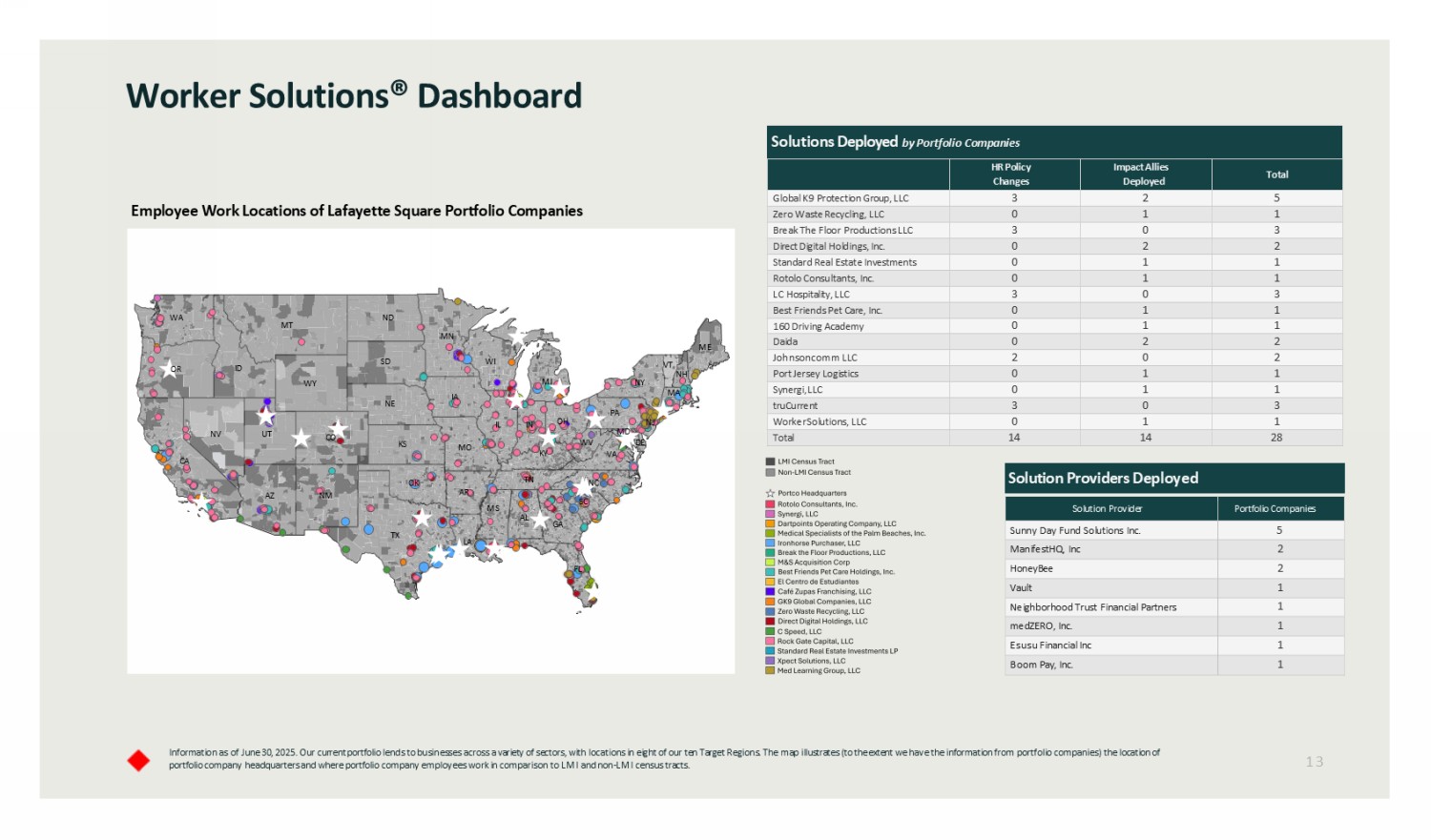Select the 'WorkerSolutions, LLC' row

(x=1054, y=421)
